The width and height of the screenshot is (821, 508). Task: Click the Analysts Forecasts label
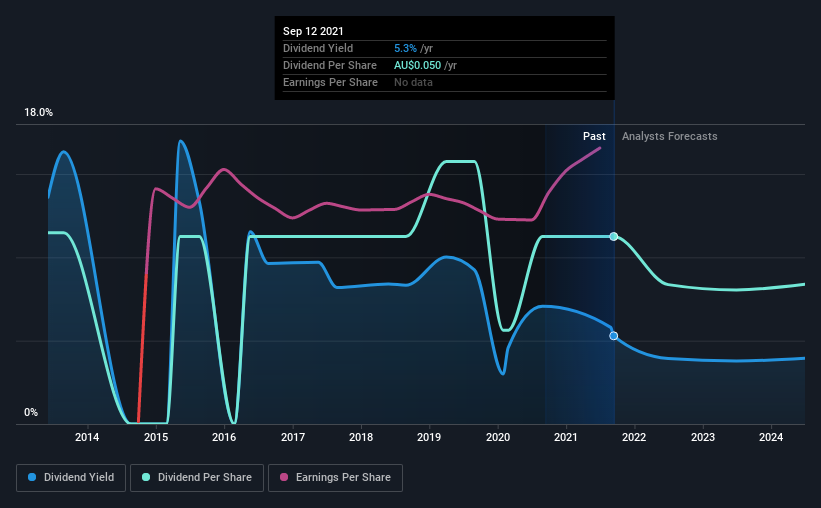click(670, 136)
